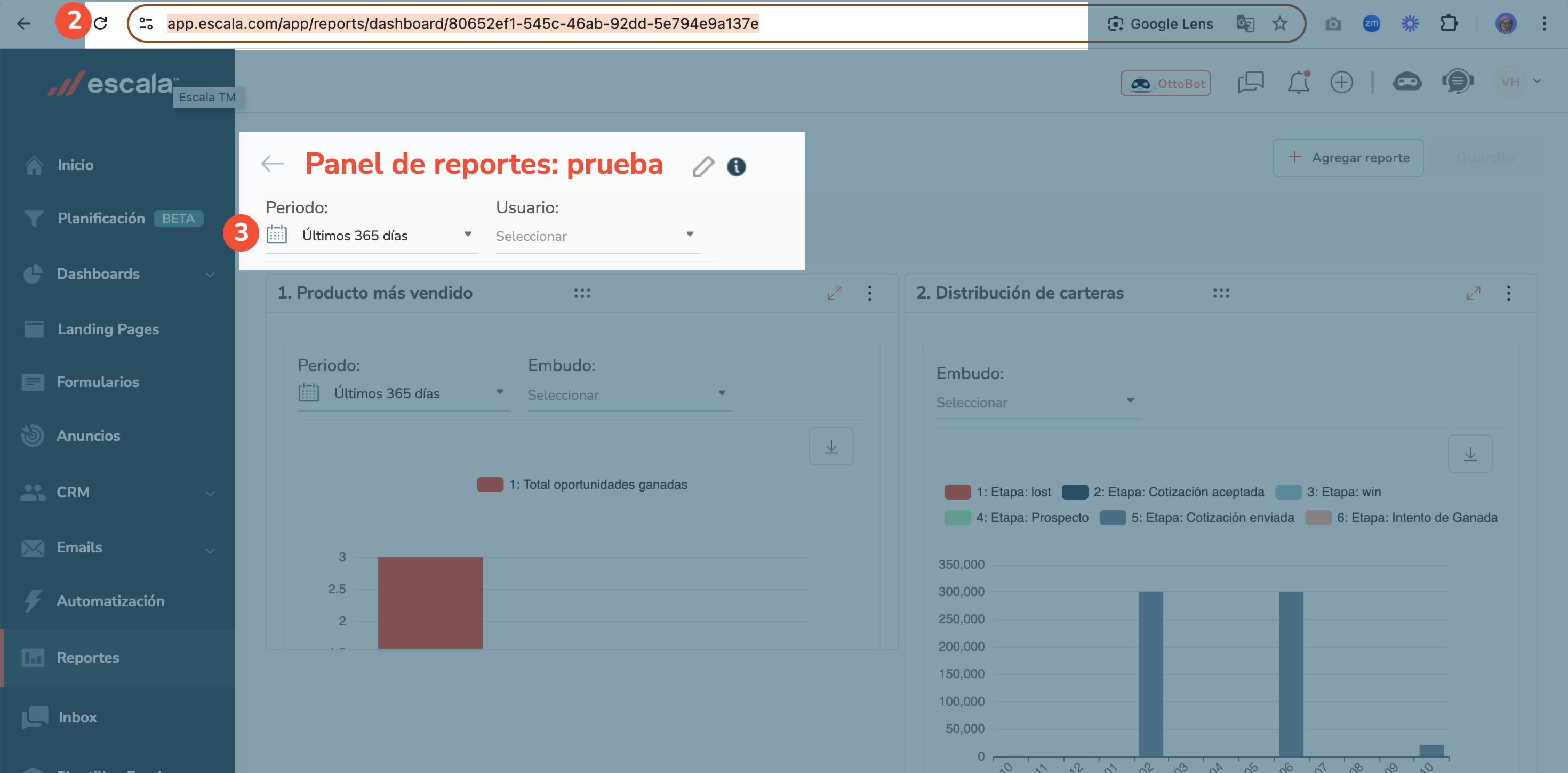Expand the Dashboards sidebar menu
1568x773 pixels.
click(x=117, y=274)
